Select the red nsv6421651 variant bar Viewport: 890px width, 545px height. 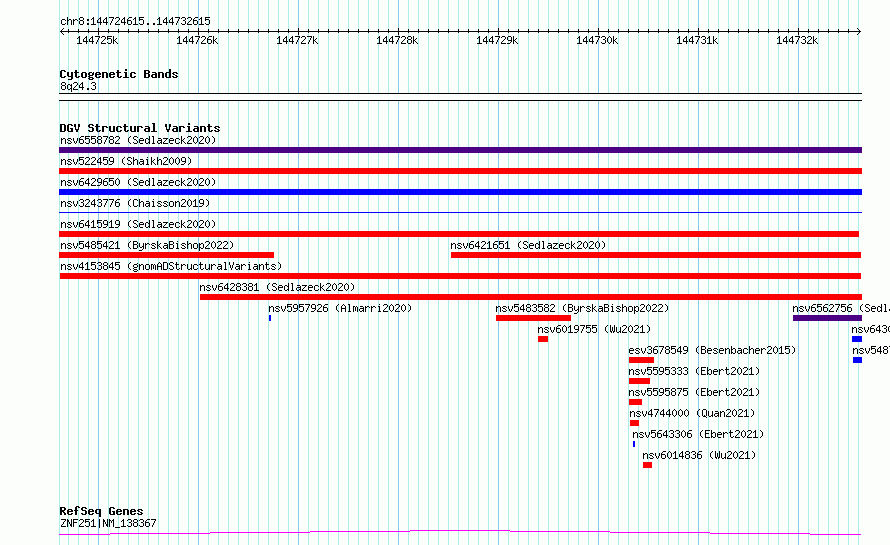[656, 255]
